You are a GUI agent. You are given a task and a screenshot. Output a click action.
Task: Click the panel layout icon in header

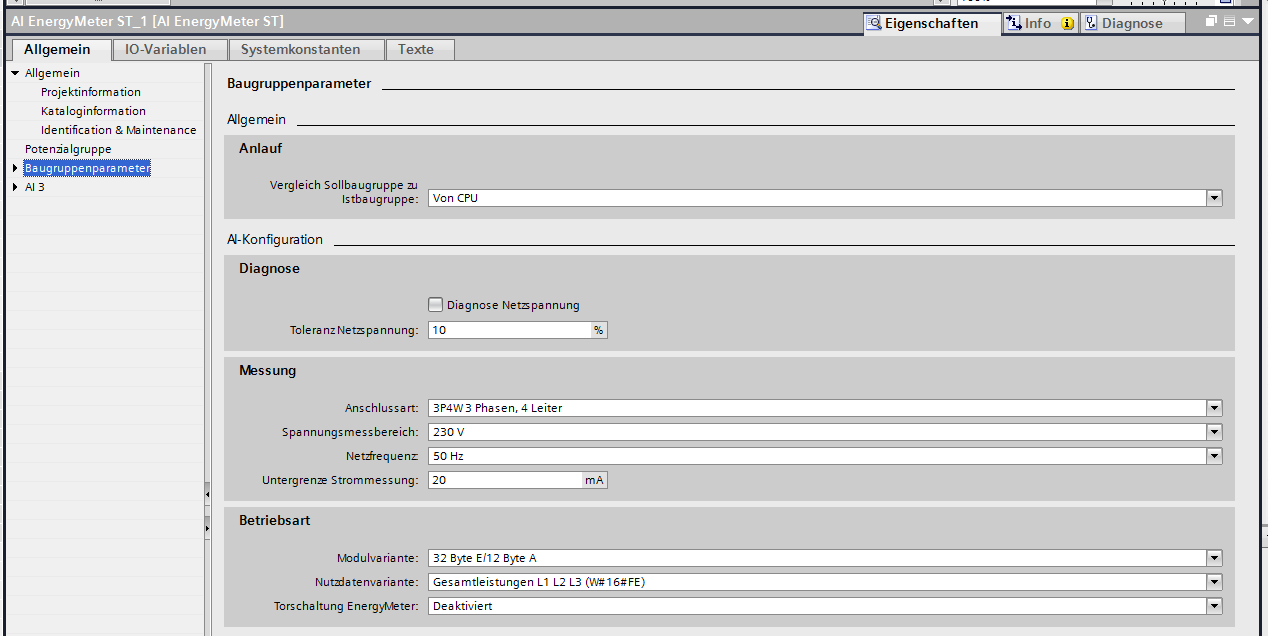coord(1229,22)
